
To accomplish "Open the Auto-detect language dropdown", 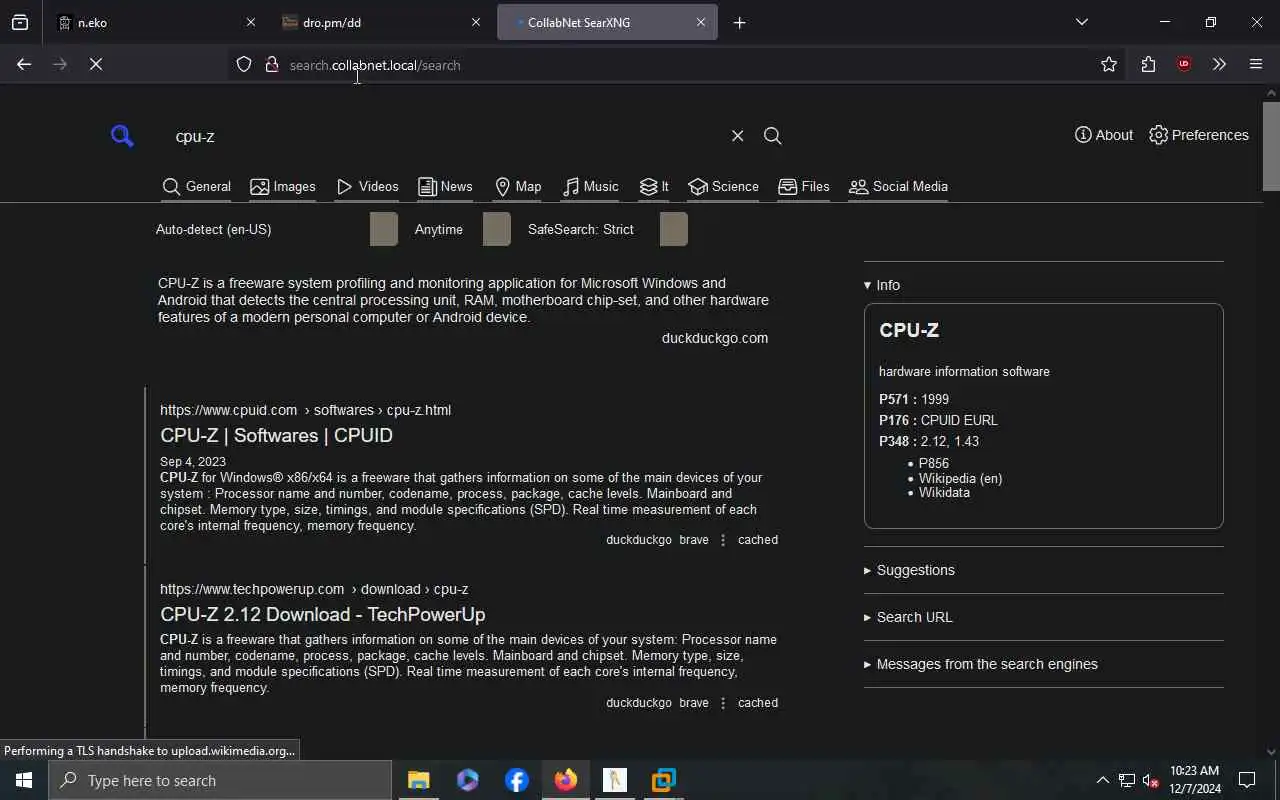I will click(x=276, y=229).
